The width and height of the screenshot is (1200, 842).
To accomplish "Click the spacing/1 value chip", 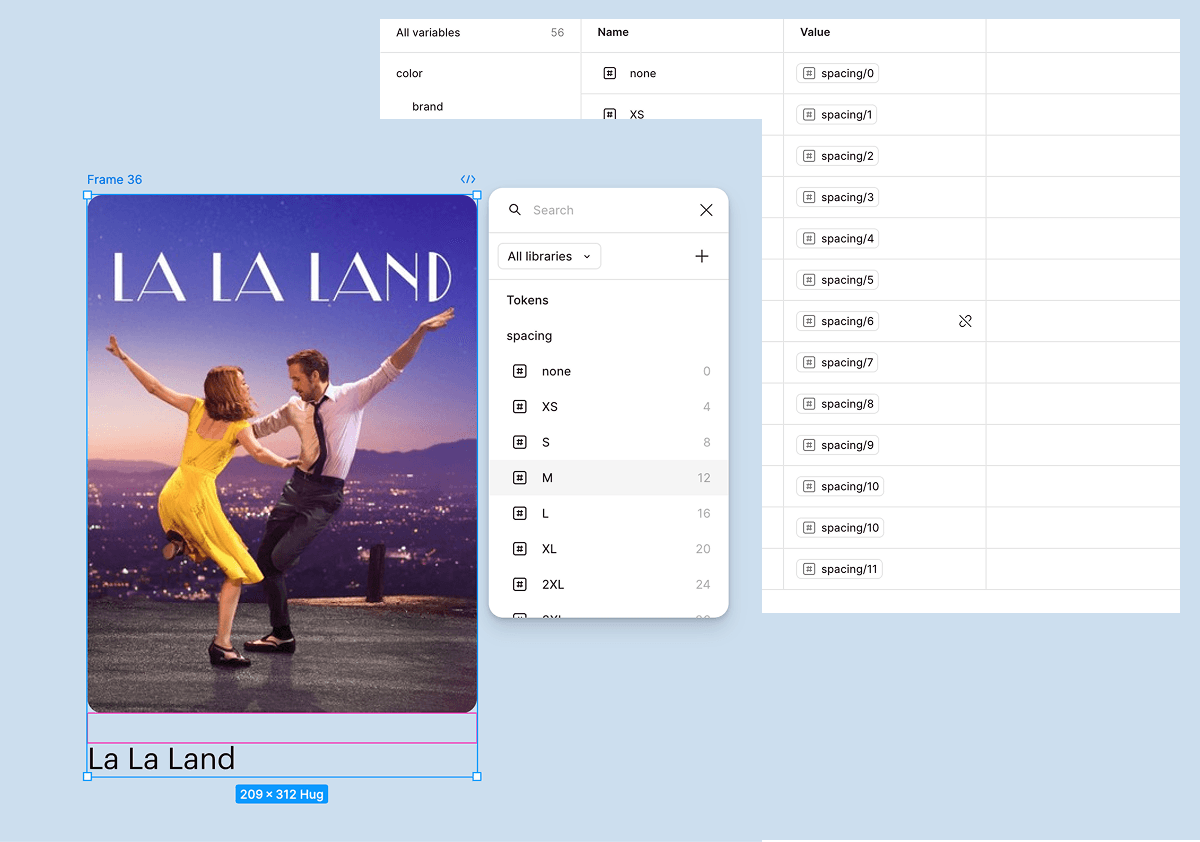I will [x=837, y=114].
